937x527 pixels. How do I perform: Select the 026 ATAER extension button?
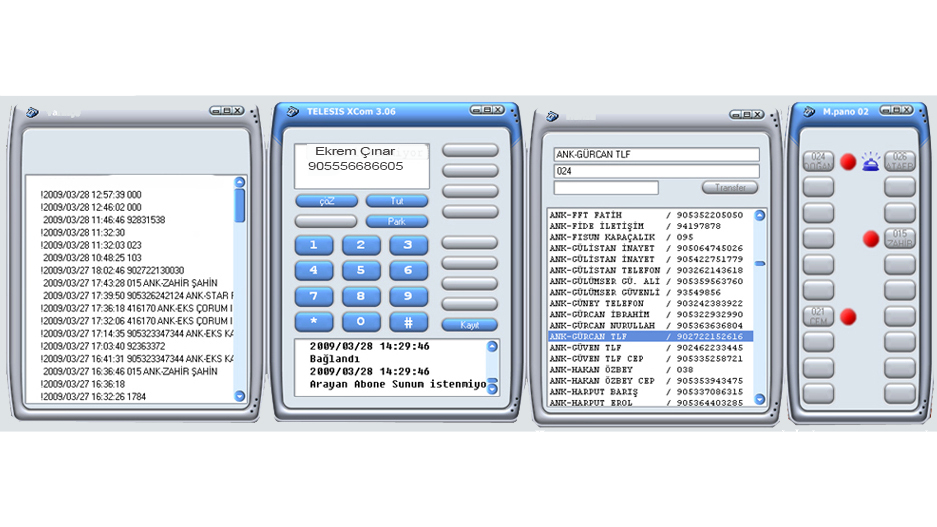click(x=899, y=161)
